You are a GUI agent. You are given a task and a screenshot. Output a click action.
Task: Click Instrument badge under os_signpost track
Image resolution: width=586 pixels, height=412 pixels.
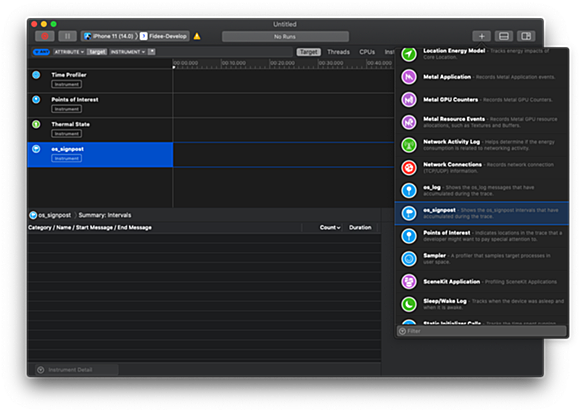click(x=67, y=159)
